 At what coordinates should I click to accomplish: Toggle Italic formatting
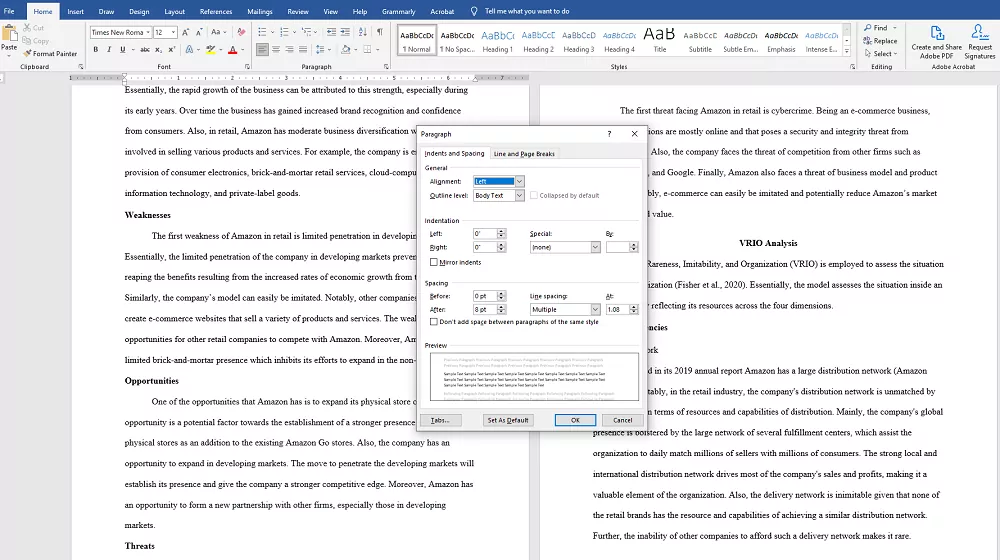(x=109, y=49)
